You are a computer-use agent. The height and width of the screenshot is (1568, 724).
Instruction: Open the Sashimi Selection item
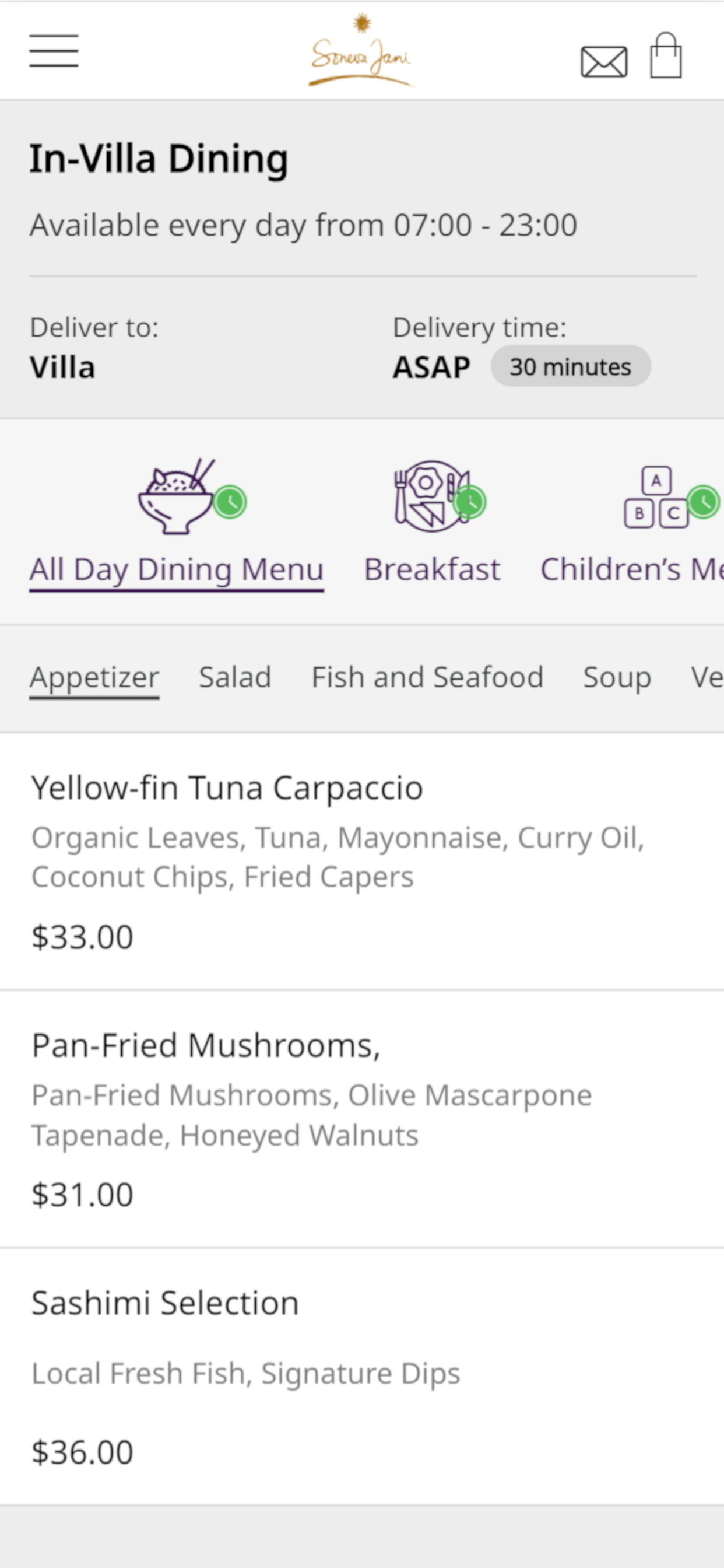point(165,1303)
